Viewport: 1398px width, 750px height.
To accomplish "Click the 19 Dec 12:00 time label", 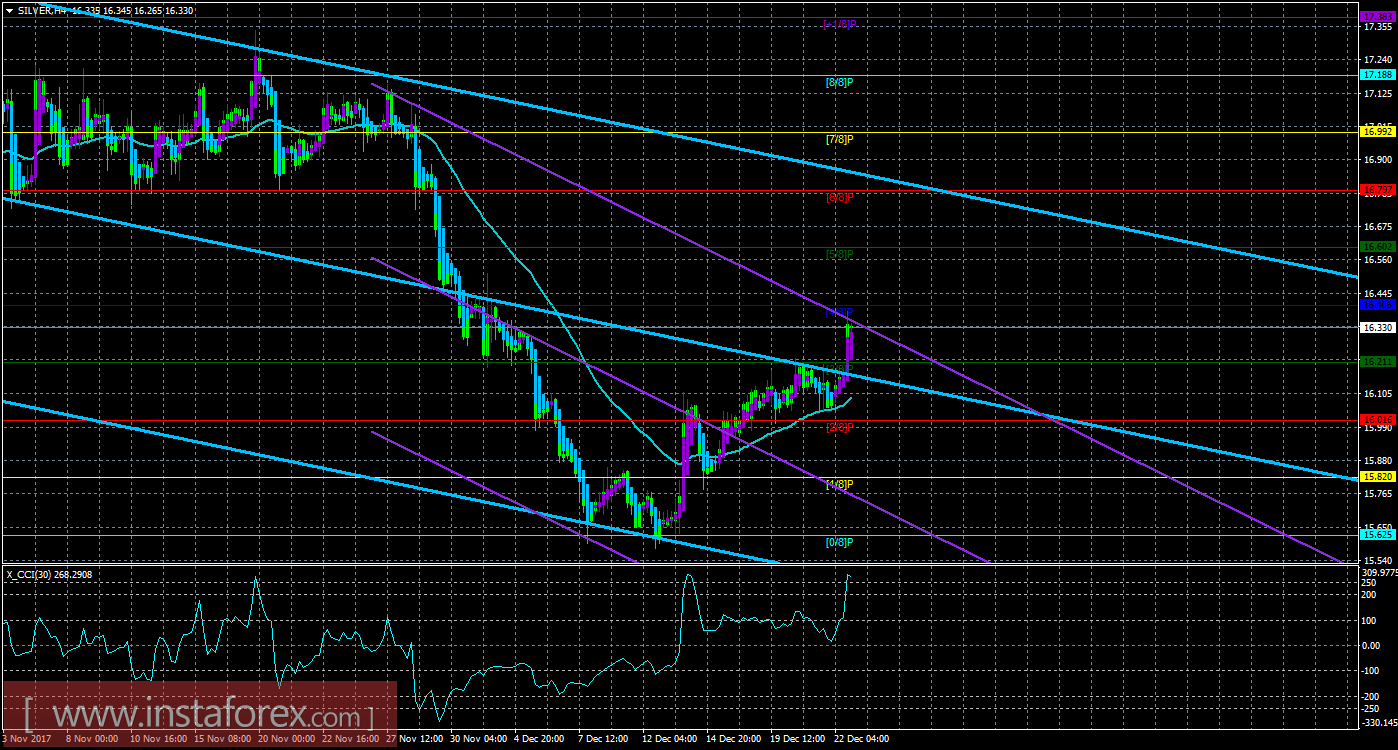I will pos(798,739).
